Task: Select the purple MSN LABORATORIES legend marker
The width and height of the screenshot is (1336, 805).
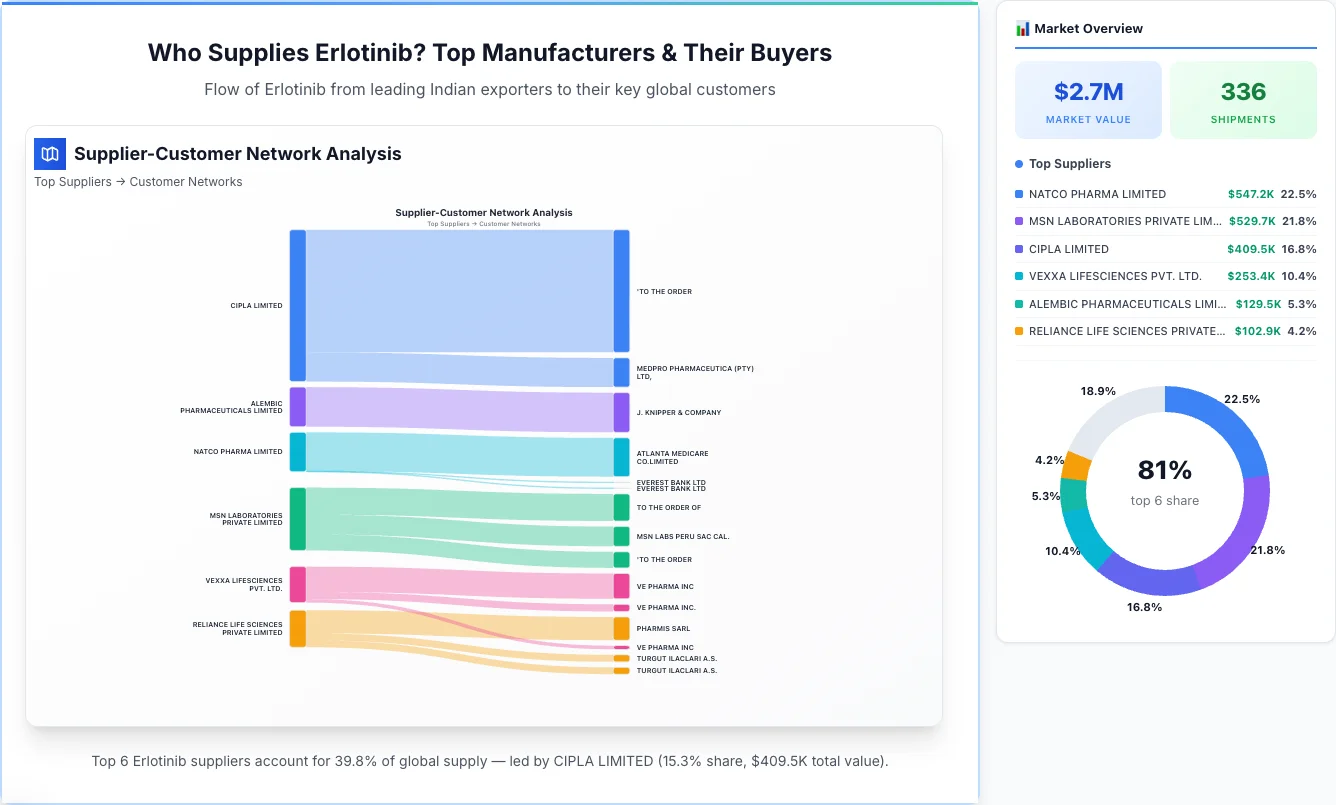Action: [1017, 221]
